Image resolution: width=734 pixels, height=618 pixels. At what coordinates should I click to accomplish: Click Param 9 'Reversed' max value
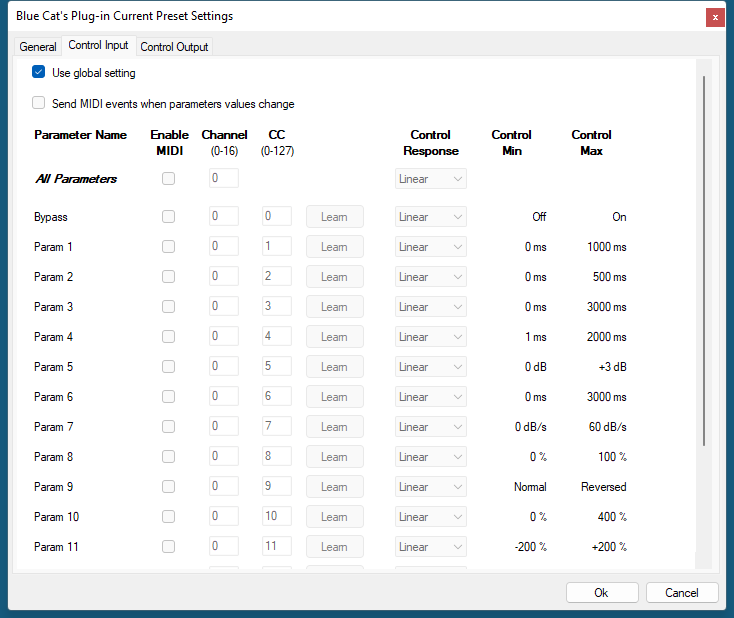point(603,487)
